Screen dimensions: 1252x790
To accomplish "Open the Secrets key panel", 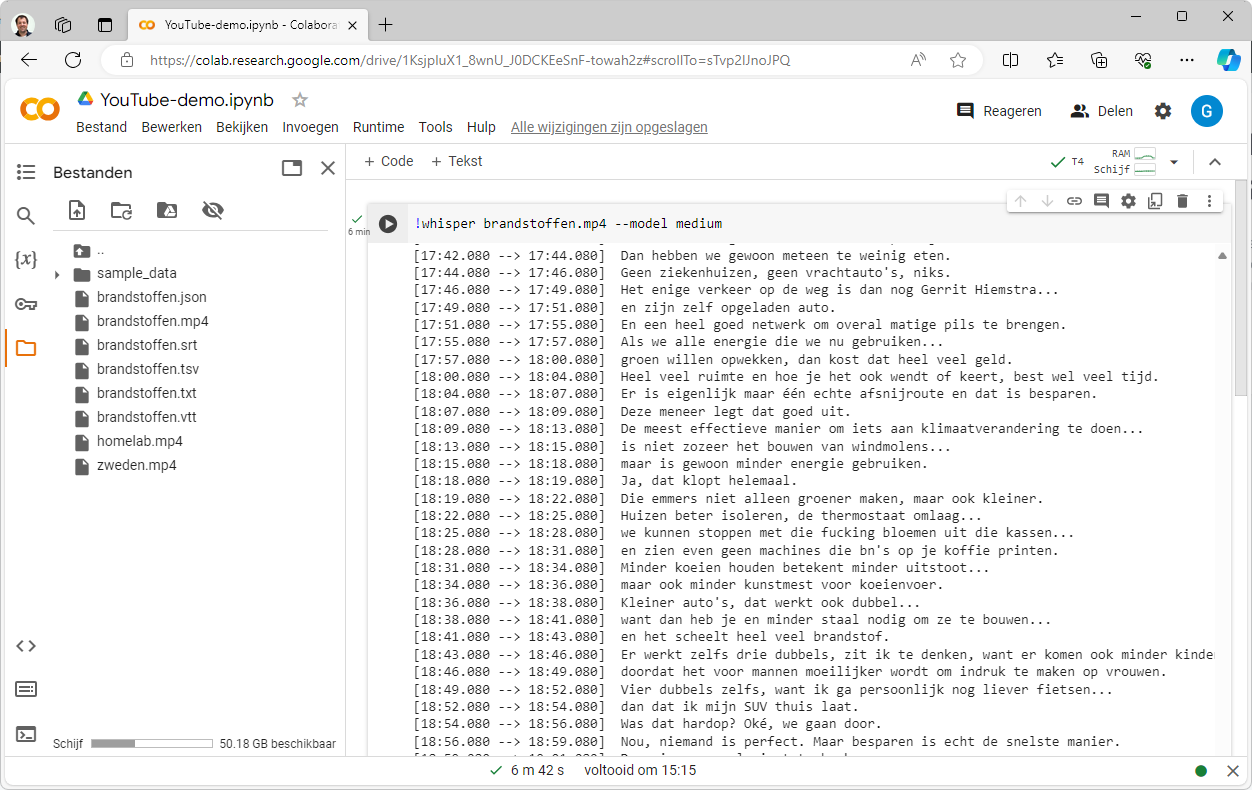I will pyautogui.click(x=26, y=304).
